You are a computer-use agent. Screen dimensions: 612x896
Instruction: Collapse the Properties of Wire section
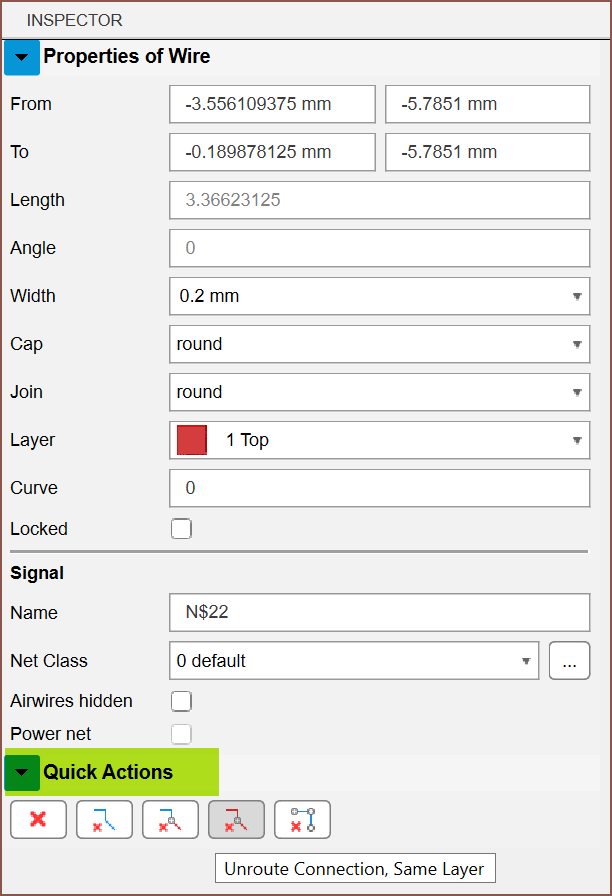pyautogui.click(x=22, y=57)
